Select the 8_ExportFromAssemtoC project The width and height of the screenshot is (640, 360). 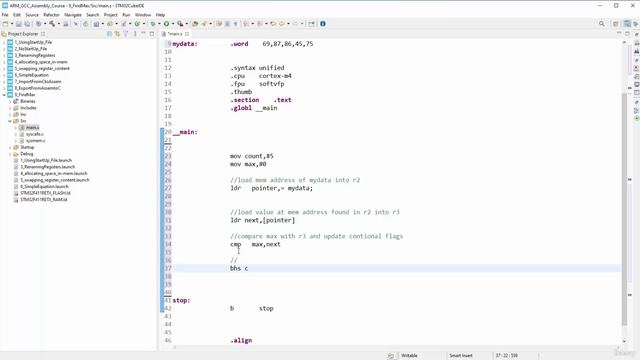click(x=38, y=88)
